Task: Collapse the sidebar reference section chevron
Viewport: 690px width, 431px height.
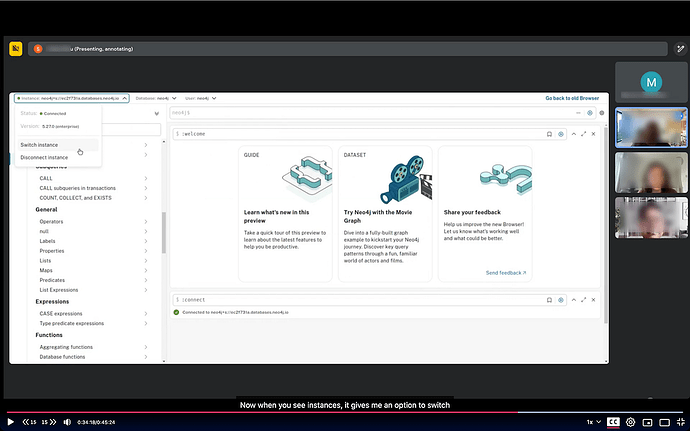Action: [x=157, y=114]
